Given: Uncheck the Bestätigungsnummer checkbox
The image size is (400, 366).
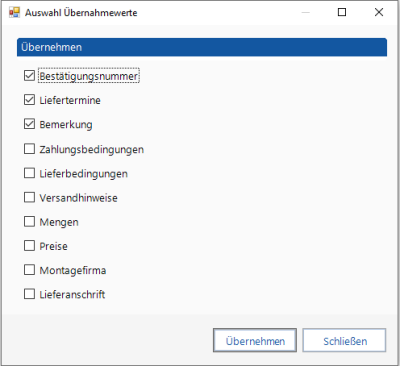Looking at the screenshot, I should [x=29, y=76].
